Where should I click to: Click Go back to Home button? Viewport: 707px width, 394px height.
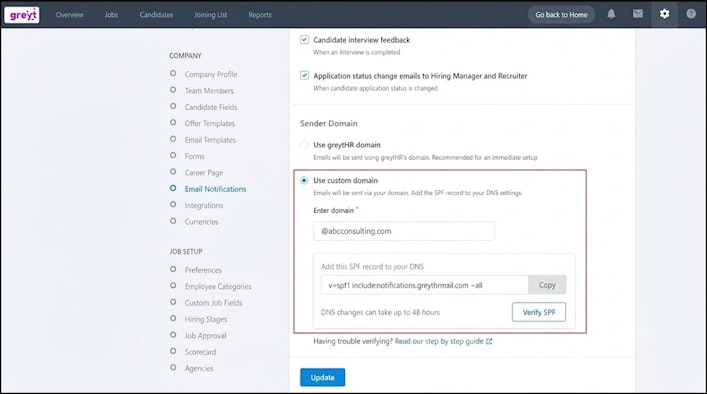click(x=561, y=14)
